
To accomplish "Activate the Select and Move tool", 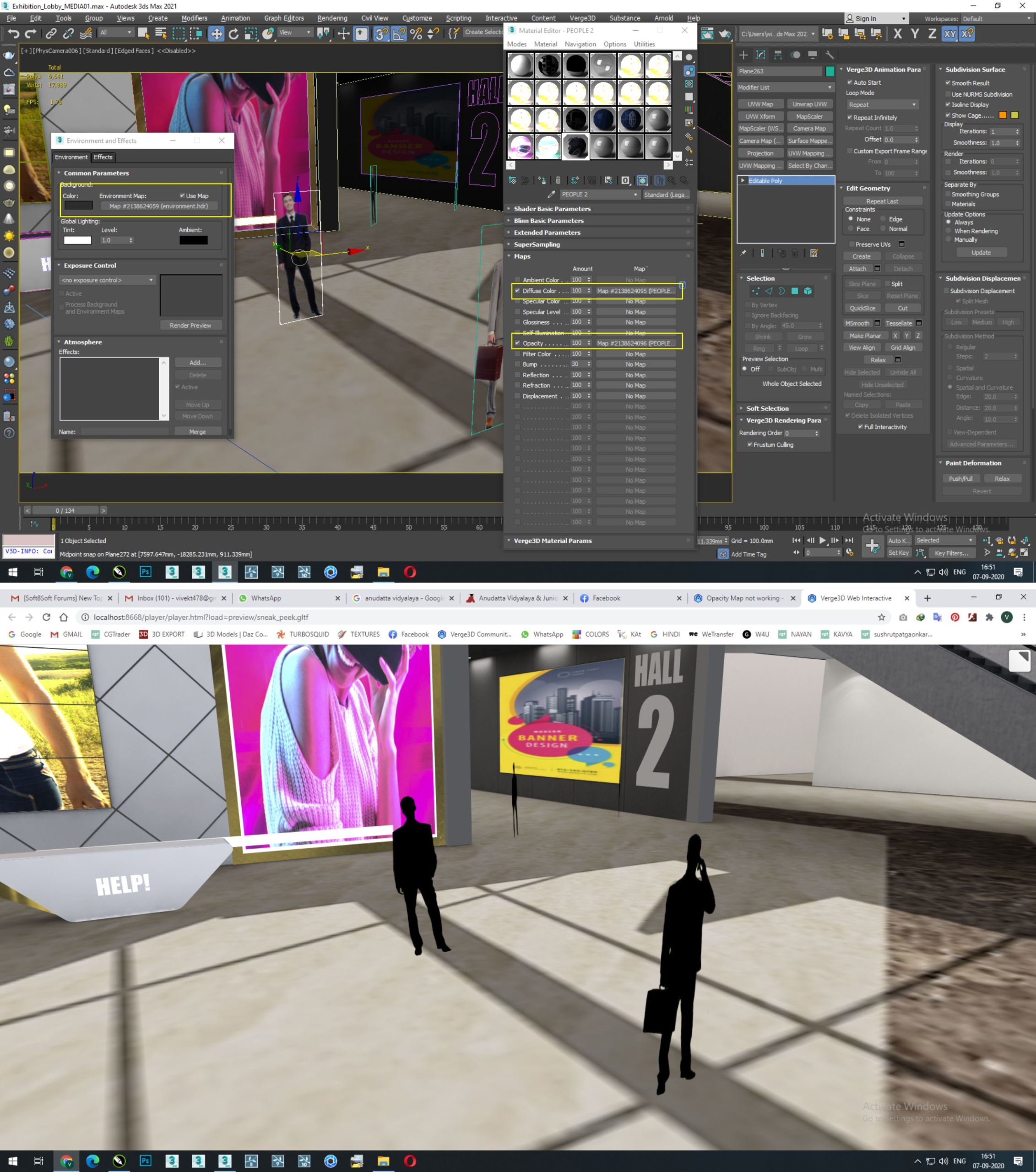I will pyautogui.click(x=216, y=33).
